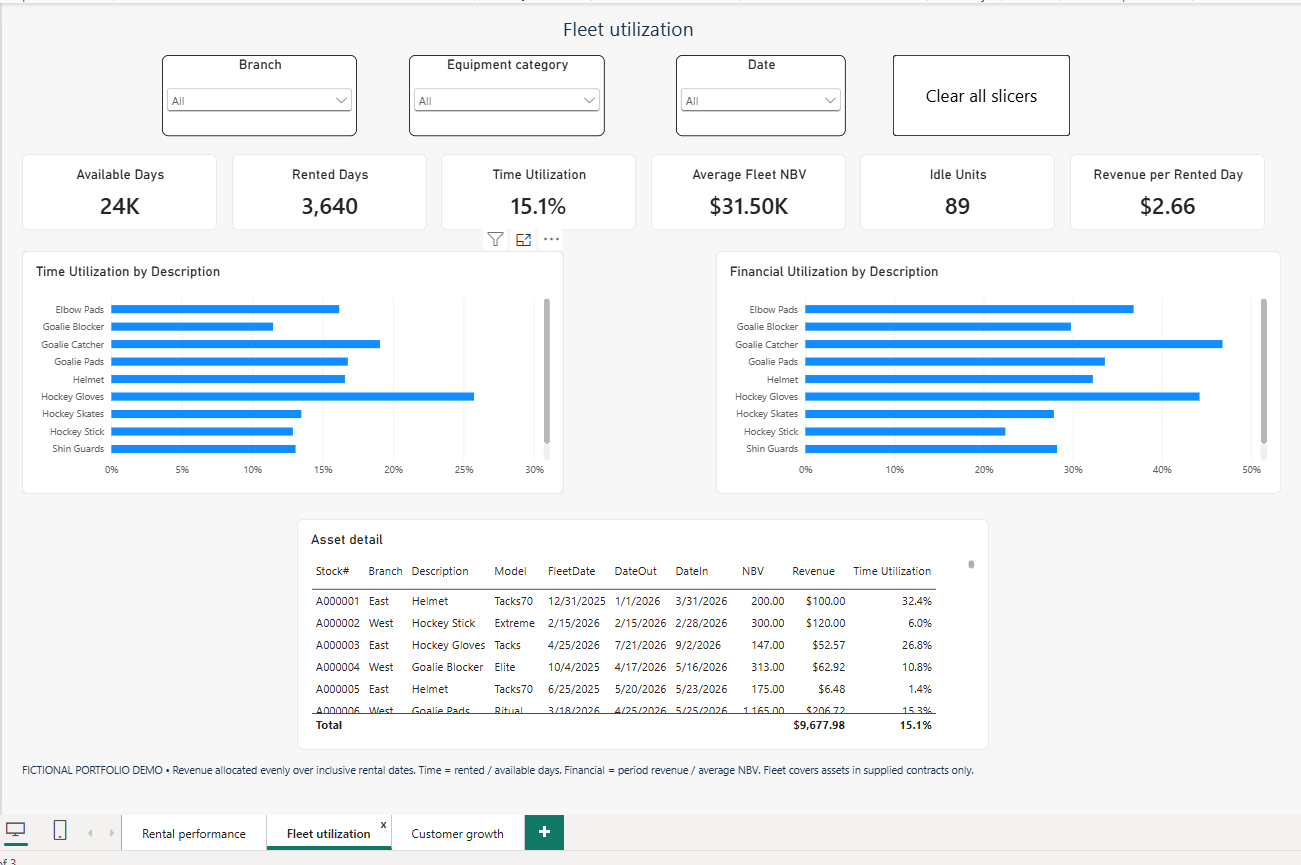Switch to mobile layout view icon
Viewport: 1301px width, 865px height.
[x=60, y=830]
